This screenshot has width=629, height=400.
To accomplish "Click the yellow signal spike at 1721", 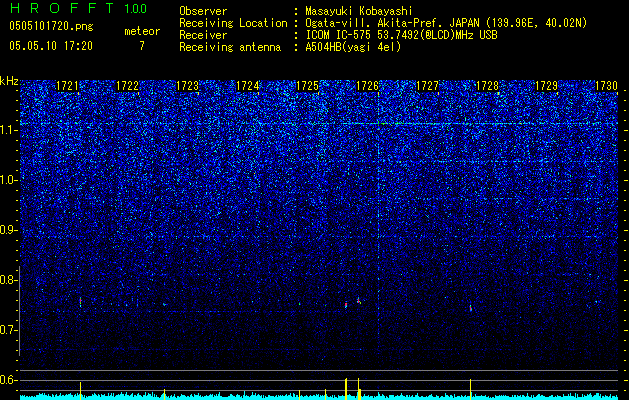I will coord(80,391).
